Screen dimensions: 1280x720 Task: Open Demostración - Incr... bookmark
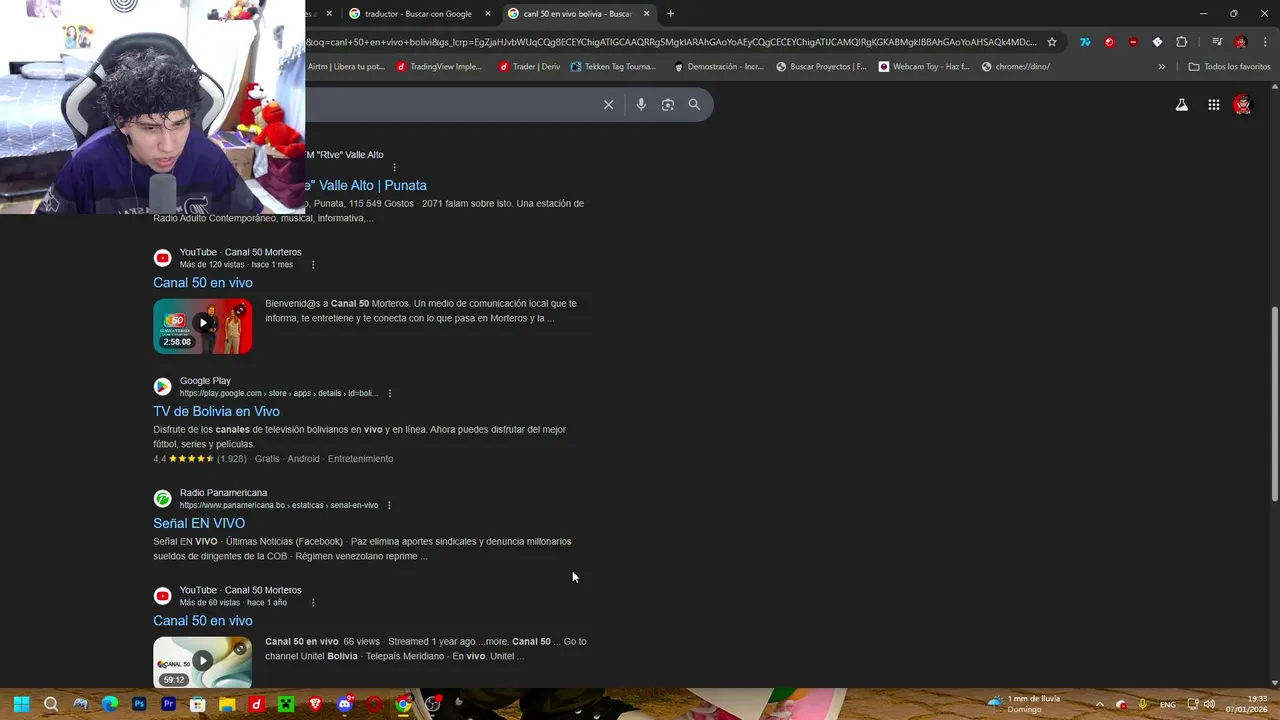(719, 67)
